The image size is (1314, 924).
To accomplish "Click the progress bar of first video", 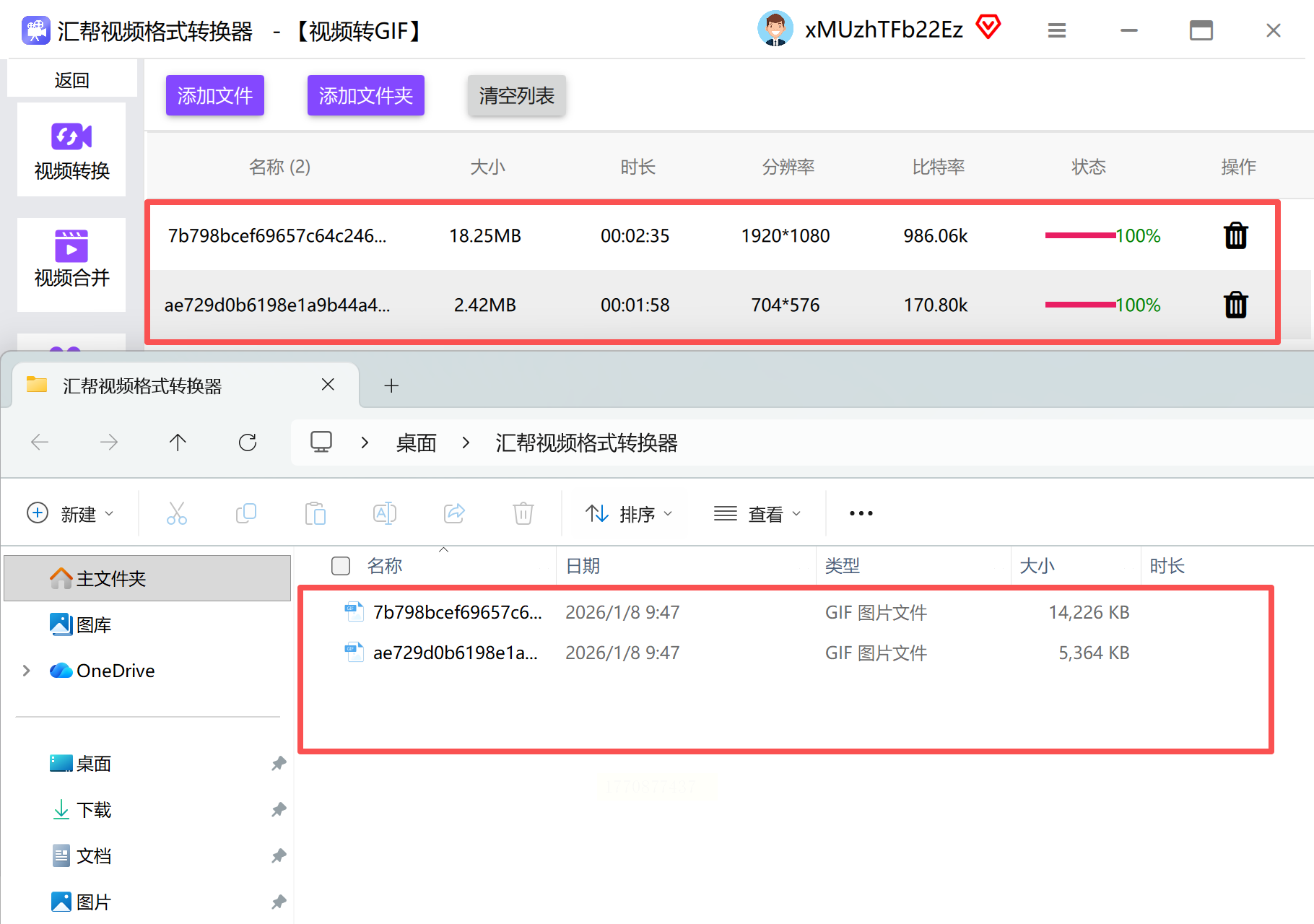I will 1080,235.
